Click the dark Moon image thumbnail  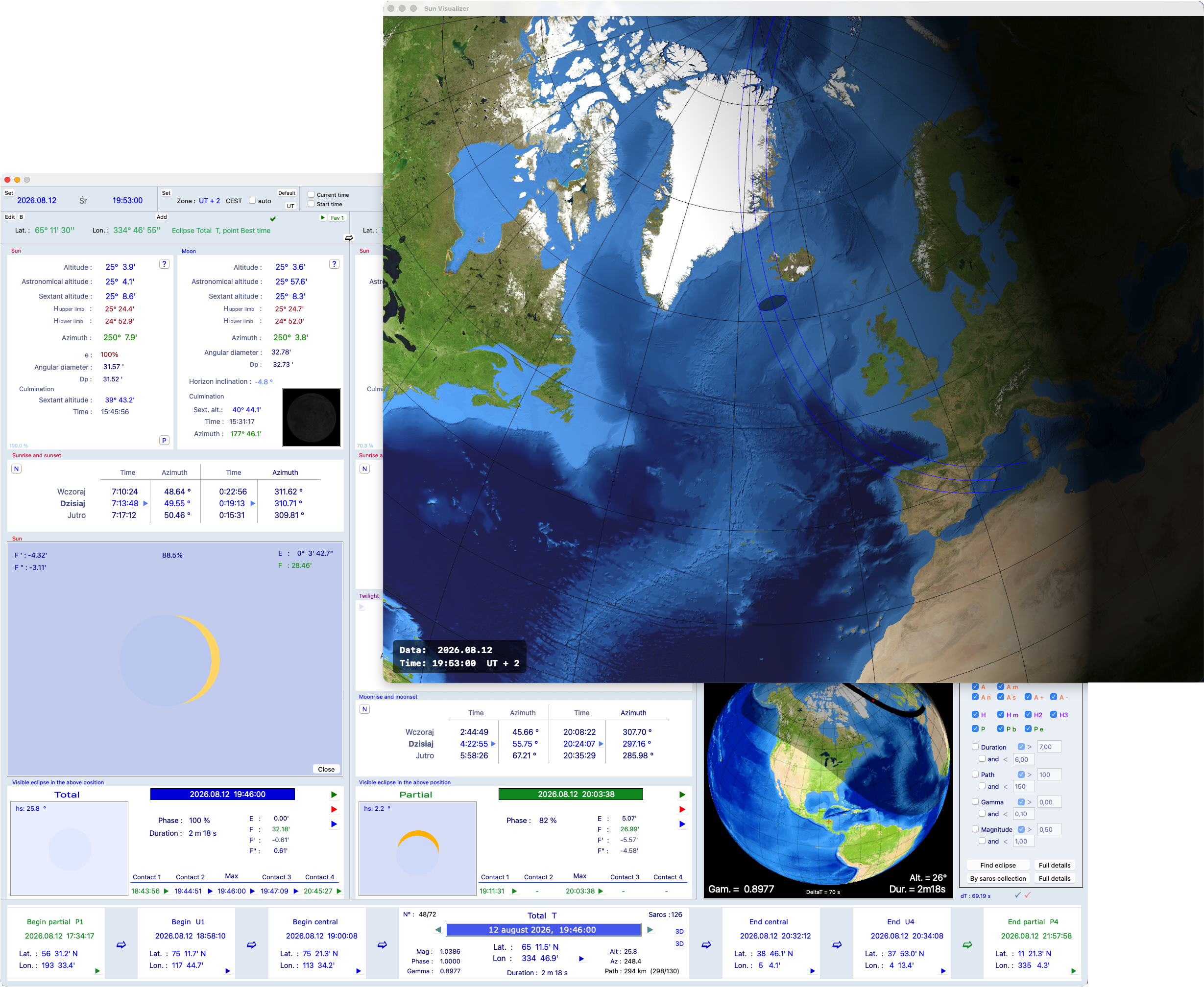[312, 417]
